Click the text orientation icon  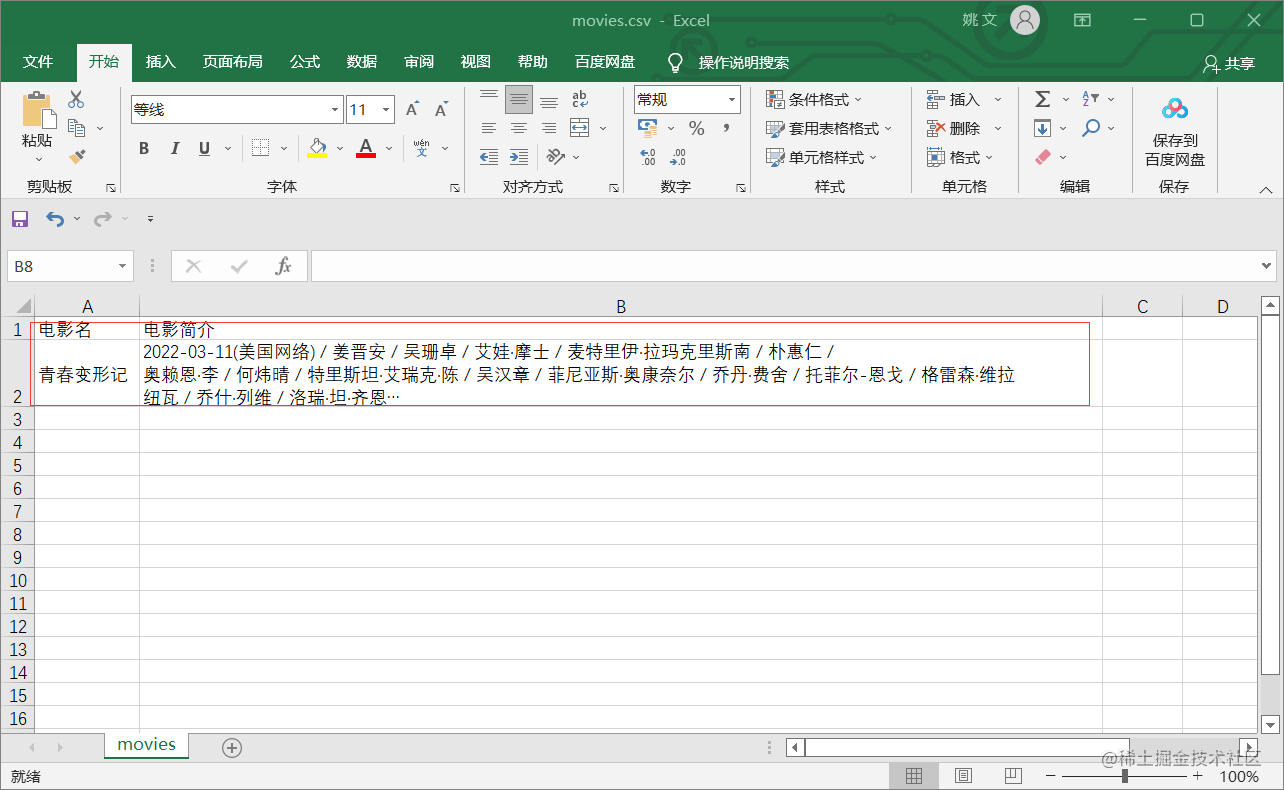556,157
